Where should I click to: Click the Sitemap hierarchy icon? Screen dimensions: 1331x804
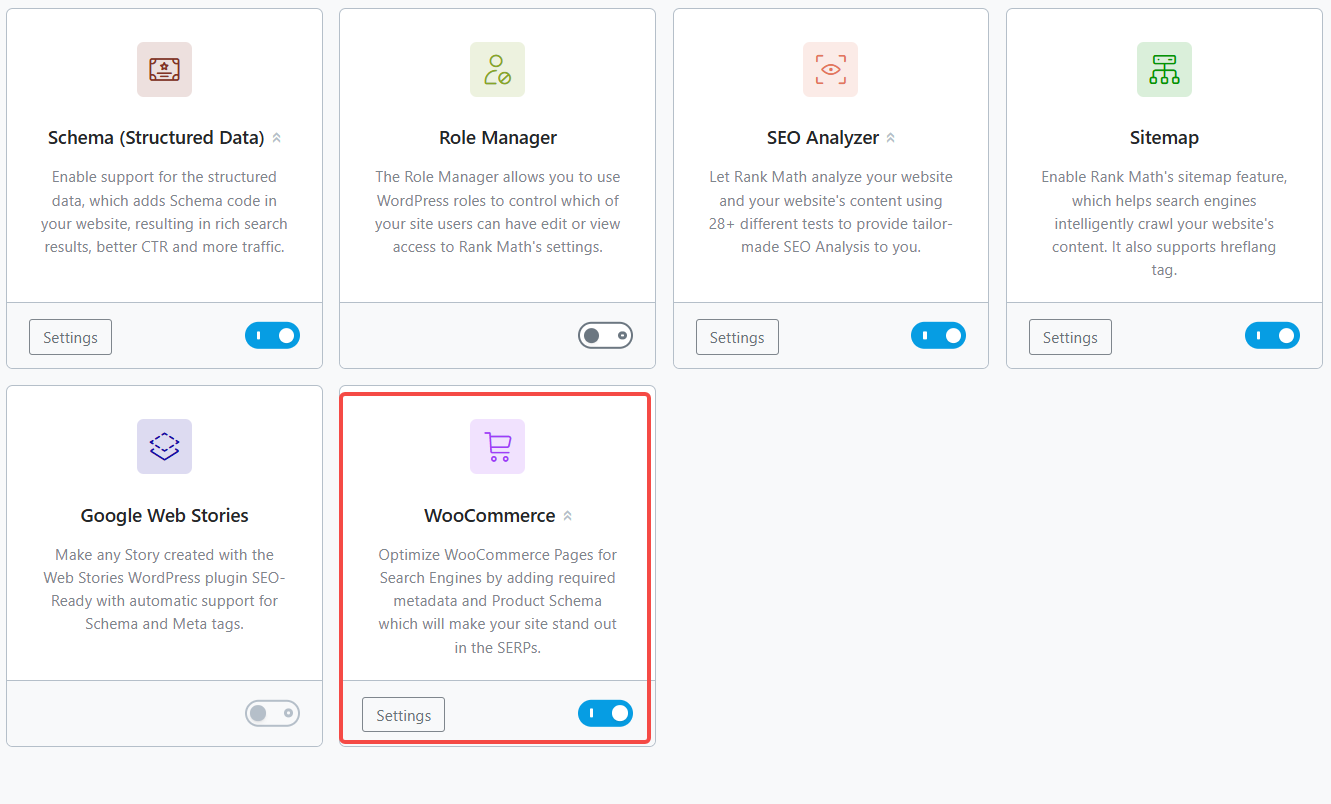coord(1164,69)
